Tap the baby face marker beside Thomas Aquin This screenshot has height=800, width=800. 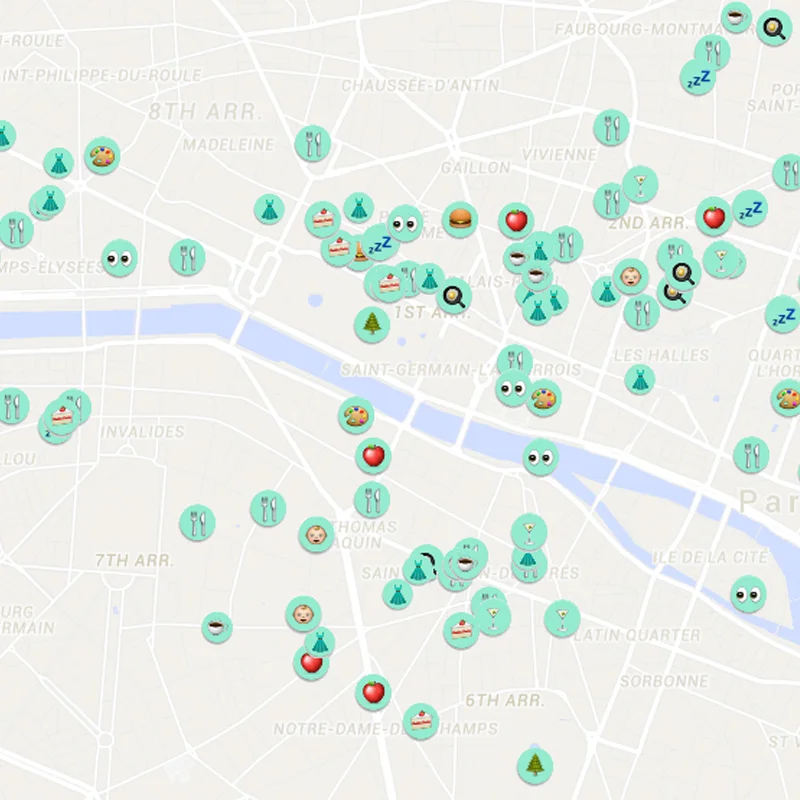coord(316,535)
